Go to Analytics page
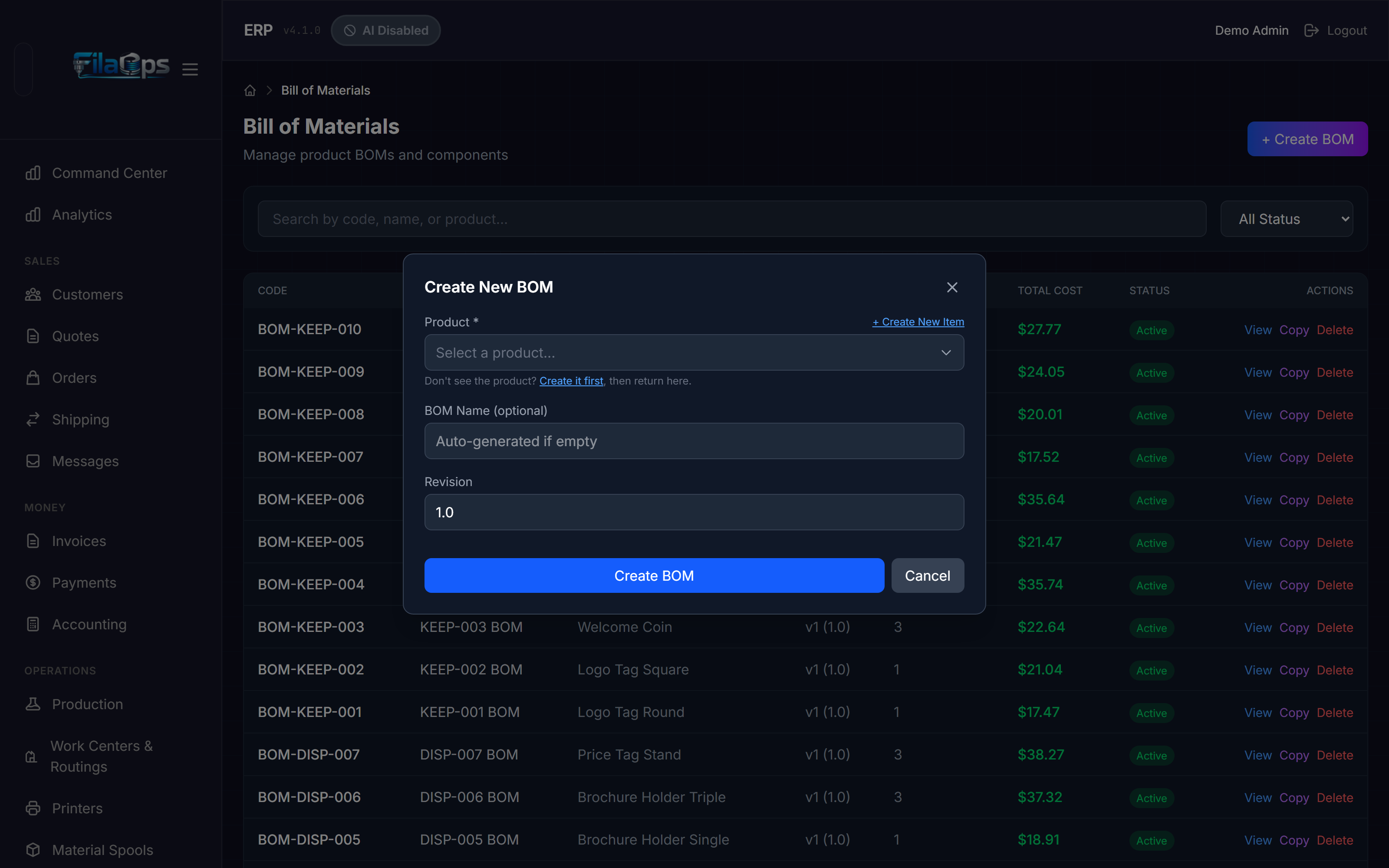 click(x=82, y=215)
